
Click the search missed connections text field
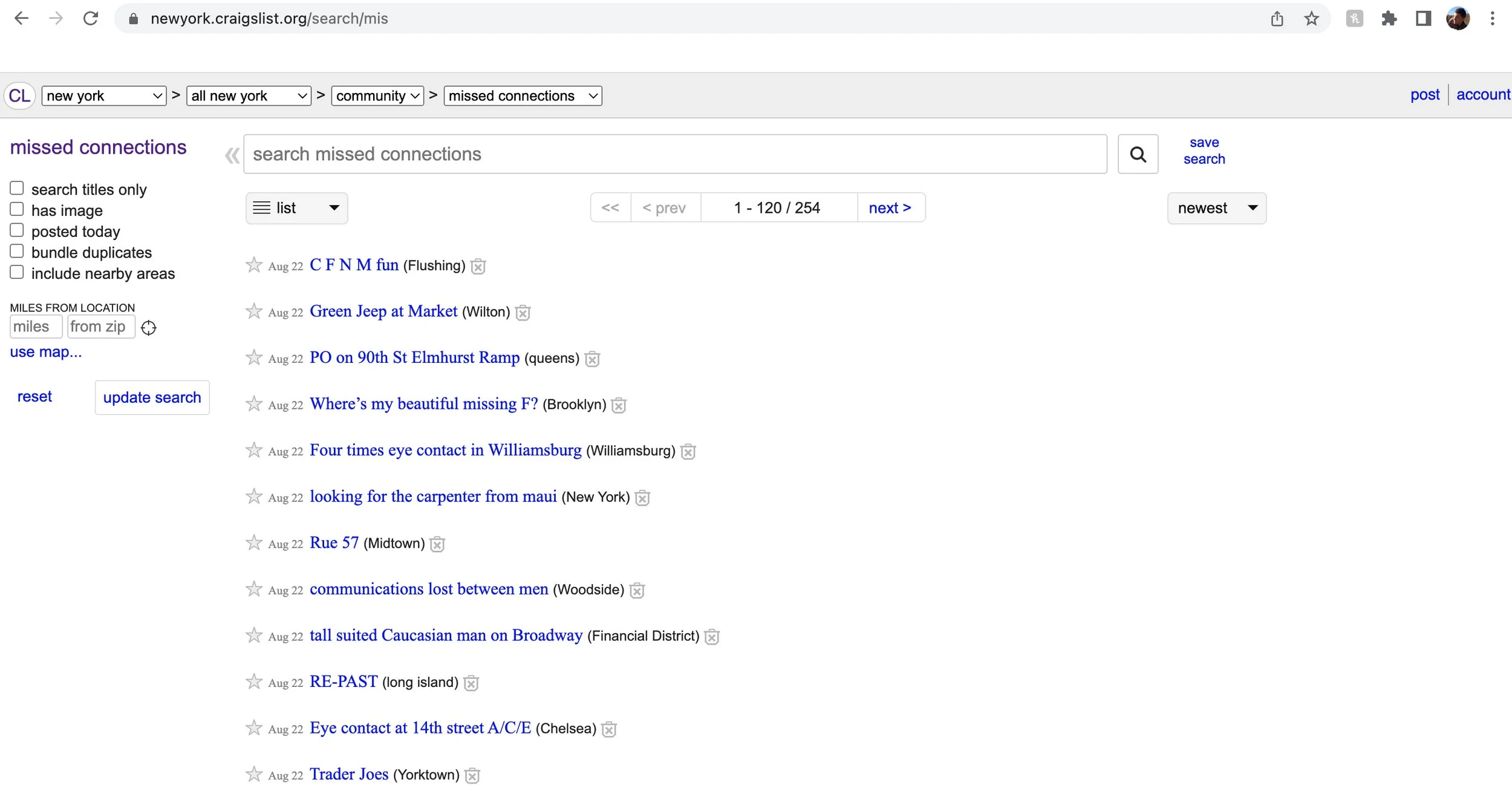(x=674, y=154)
